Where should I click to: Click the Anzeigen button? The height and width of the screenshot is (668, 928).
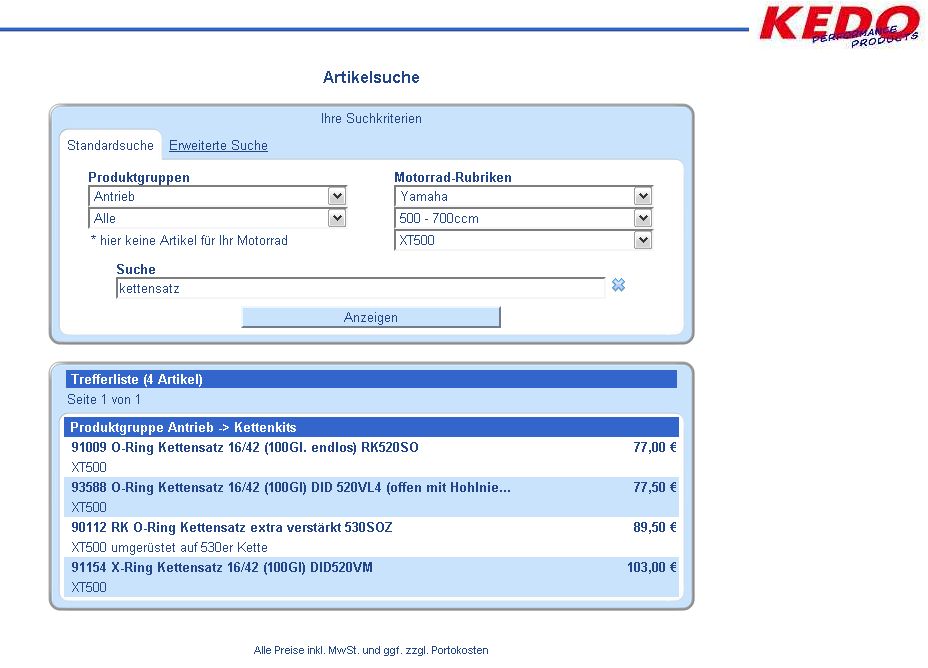[x=371, y=317]
